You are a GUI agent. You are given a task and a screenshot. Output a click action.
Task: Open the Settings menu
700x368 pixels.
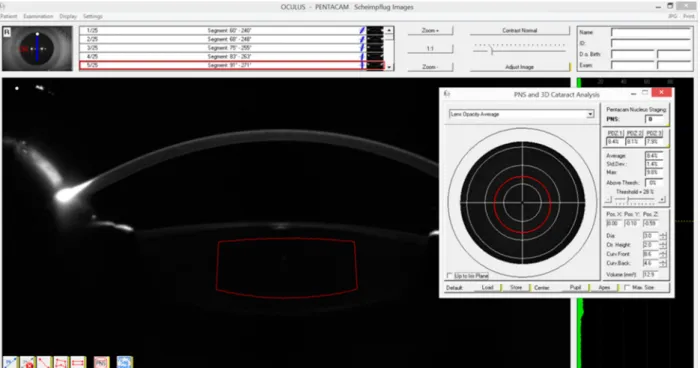(x=93, y=16)
